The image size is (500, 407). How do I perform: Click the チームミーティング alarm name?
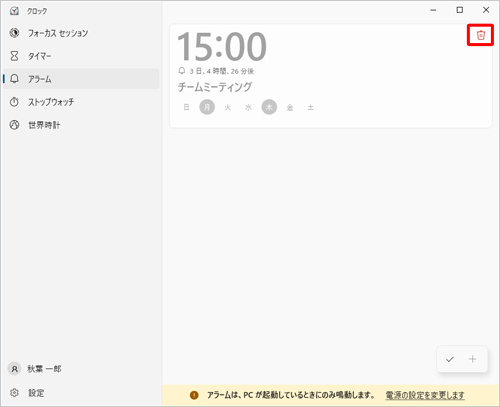pos(215,87)
